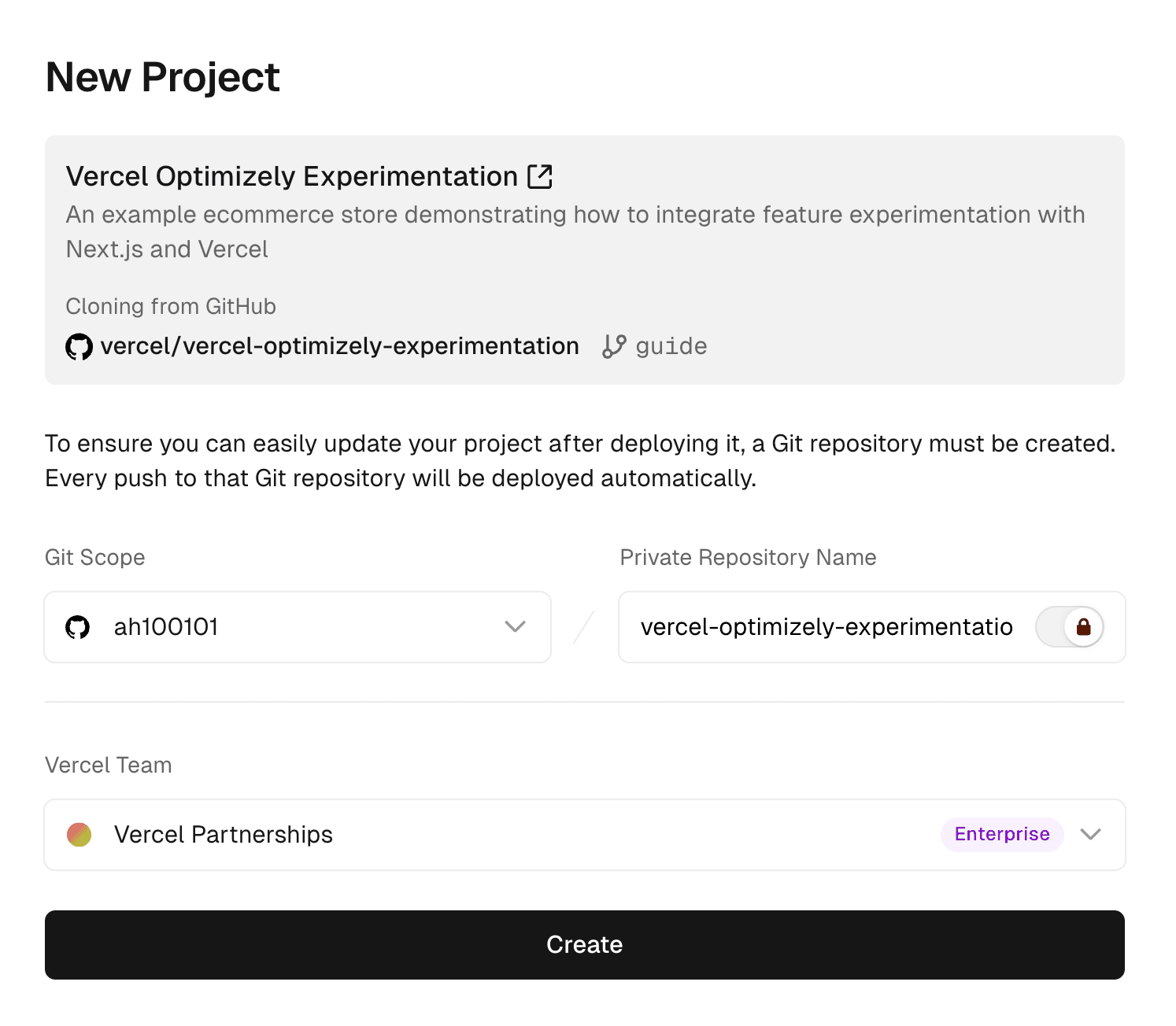Click the Enterprise plan badge
The image size is (1176, 1026).
pos(1001,834)
